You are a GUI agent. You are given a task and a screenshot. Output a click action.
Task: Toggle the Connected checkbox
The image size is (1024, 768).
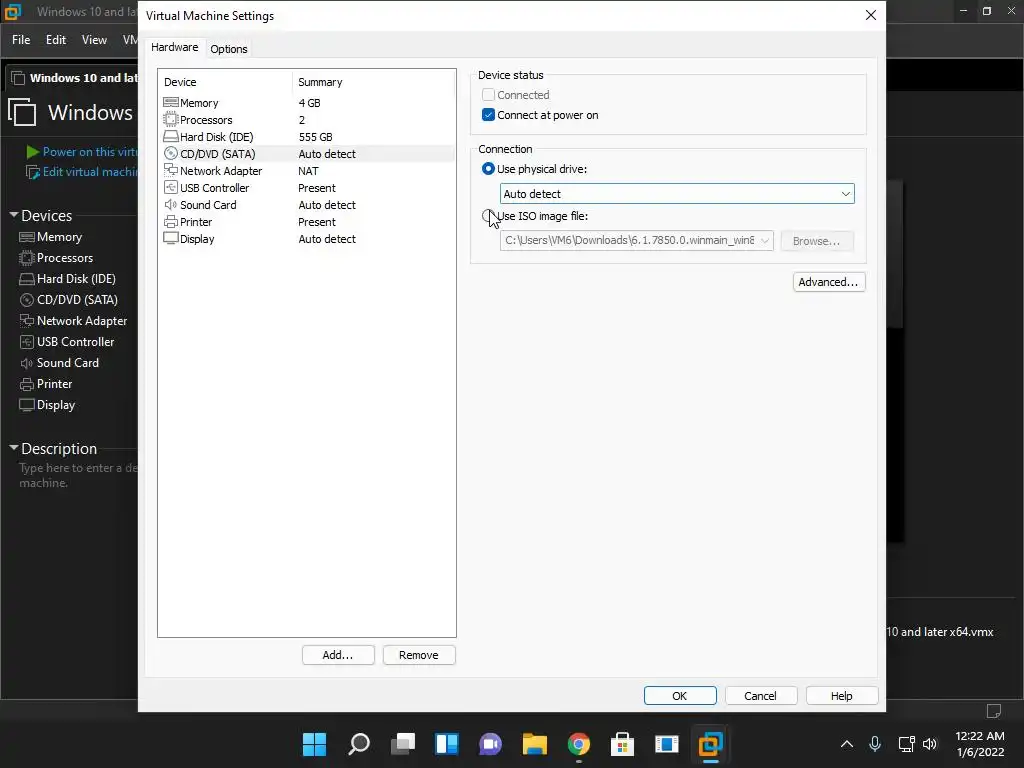488,95
